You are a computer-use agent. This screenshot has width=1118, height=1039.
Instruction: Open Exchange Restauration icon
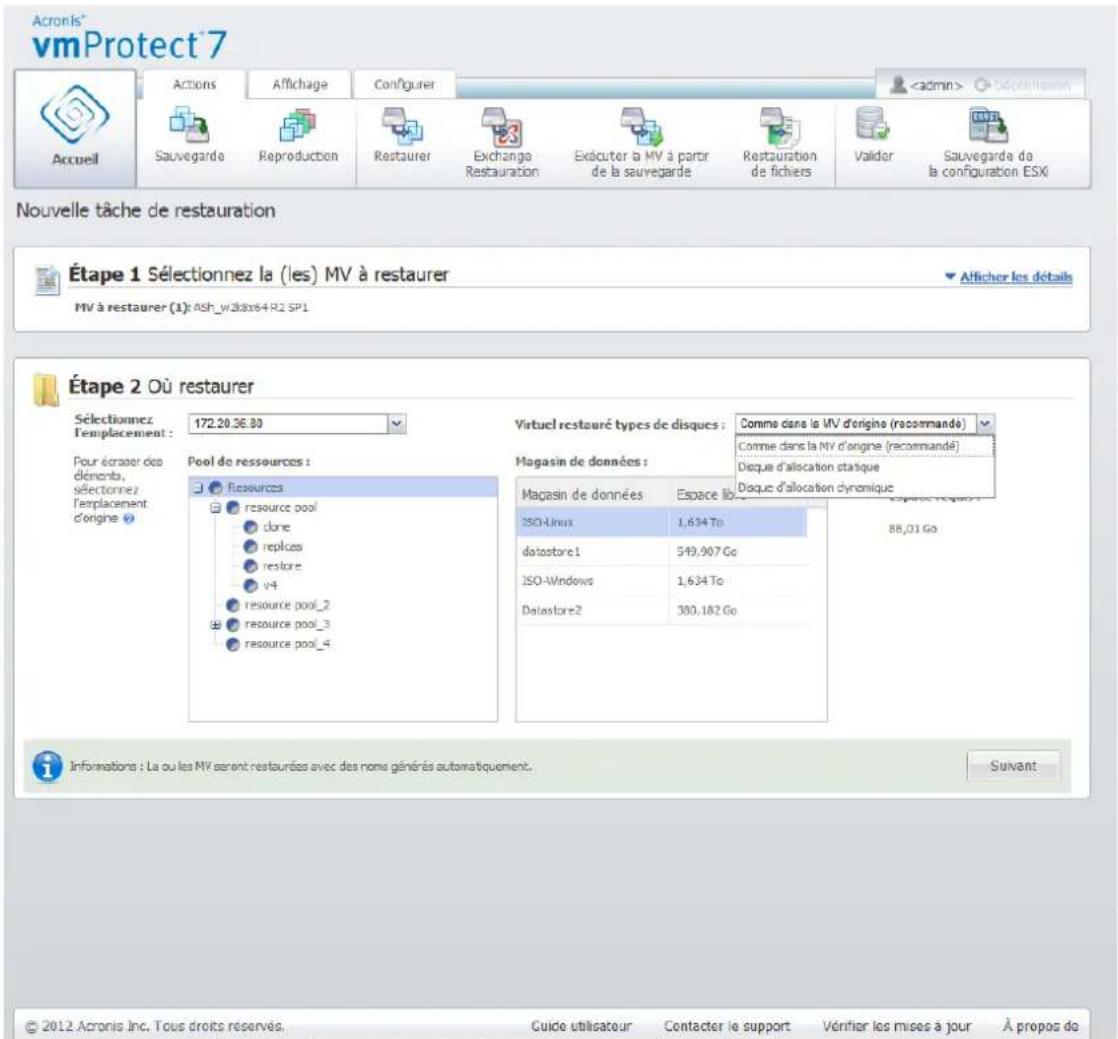501,126
